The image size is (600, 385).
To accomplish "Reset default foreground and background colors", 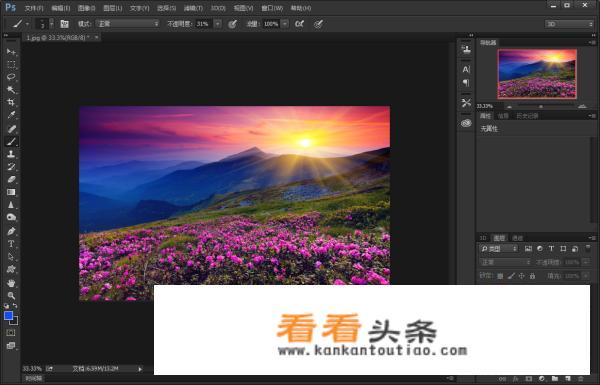I will tap(7, 306).
